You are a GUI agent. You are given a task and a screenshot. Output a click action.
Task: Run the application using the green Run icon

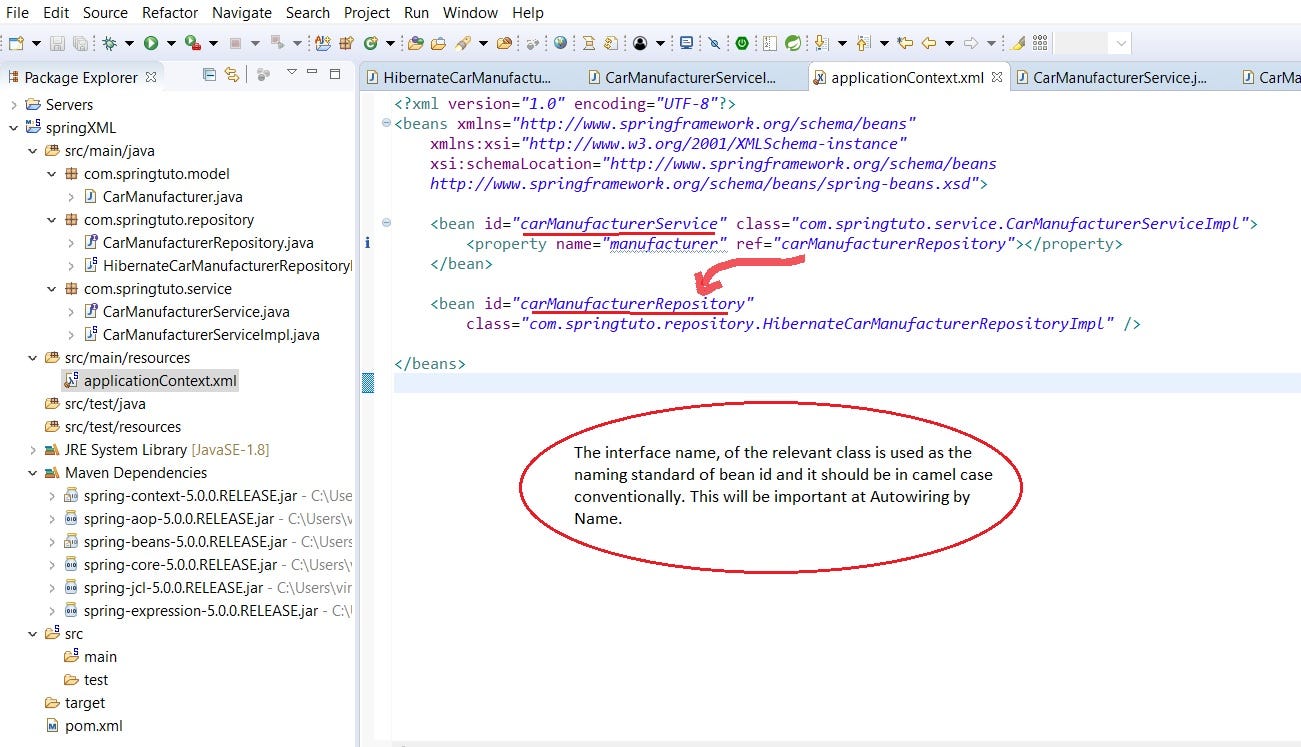[x=150, y=43]
